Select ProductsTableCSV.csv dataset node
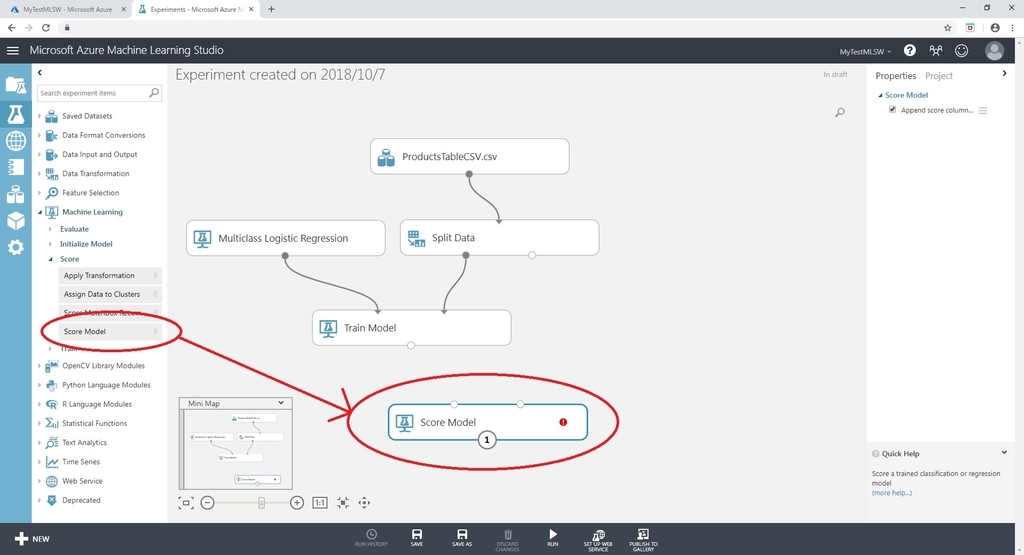This screenshot has height=555, width=1024. (x=470, y=157)
